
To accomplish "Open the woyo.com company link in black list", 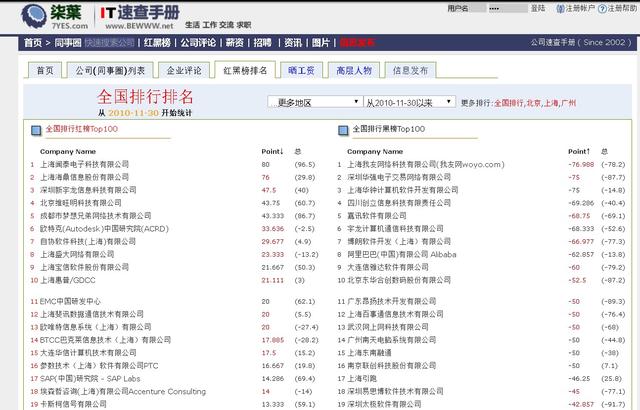I will (x=426, y=164).
